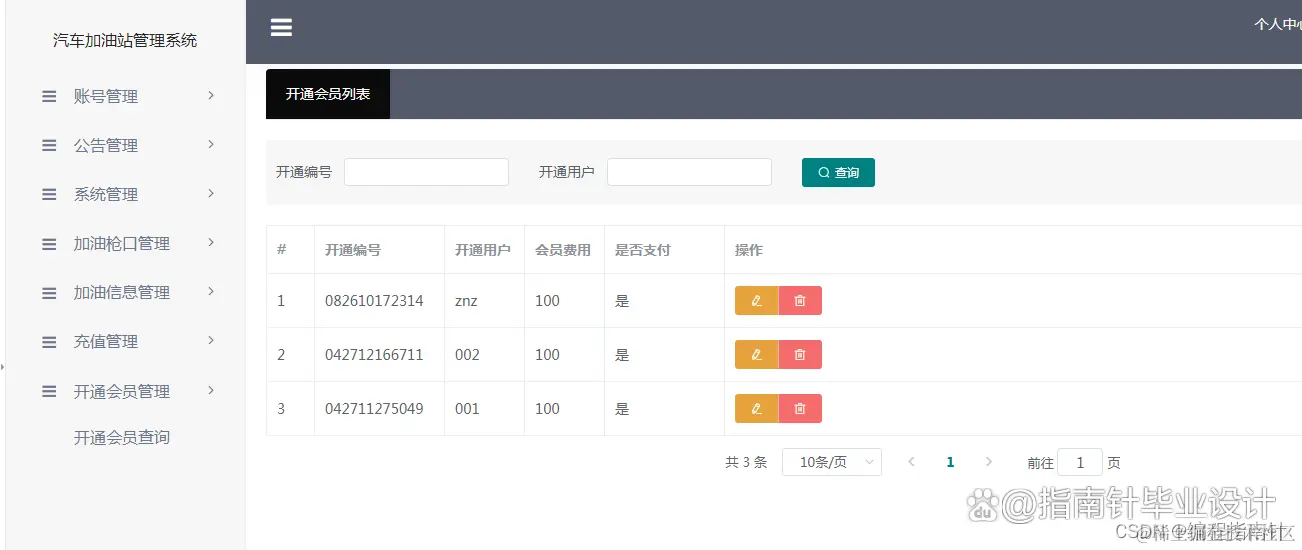Expand the 系统管理 menu chevron
This screenshot has width=1302, height=550.
pos(211,193)
